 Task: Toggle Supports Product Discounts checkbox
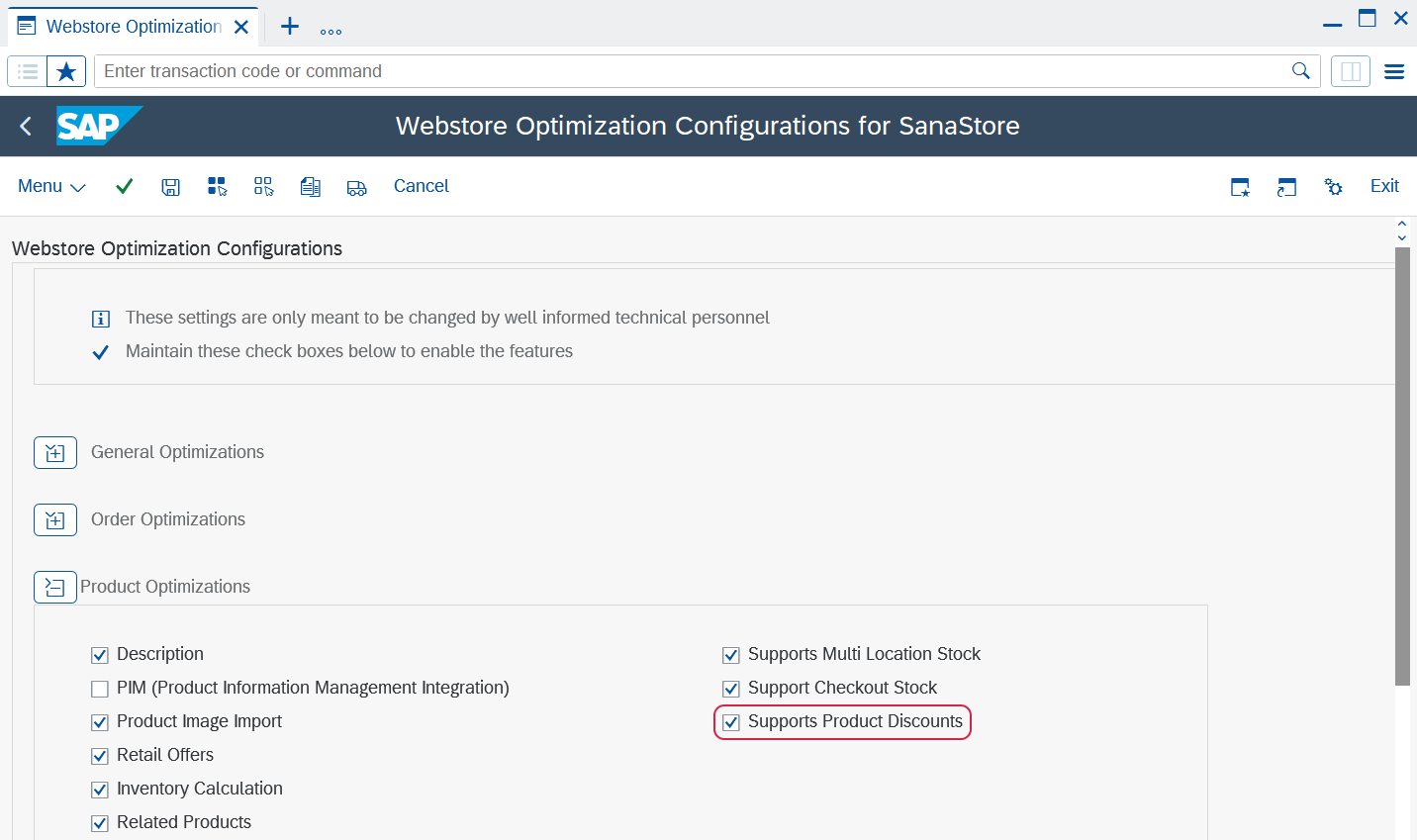tap(731, 722)
